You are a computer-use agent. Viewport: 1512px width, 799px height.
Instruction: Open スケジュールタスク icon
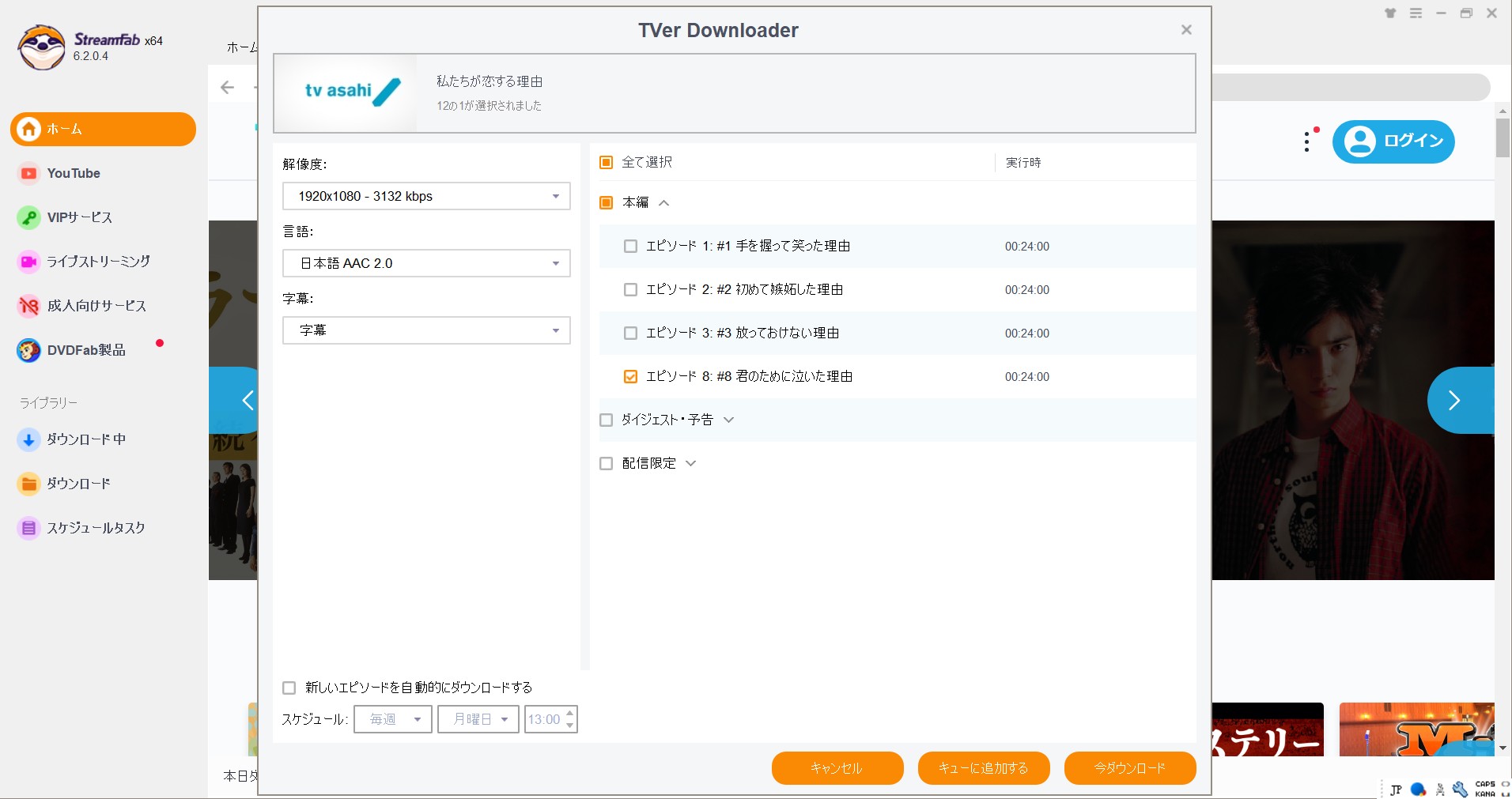coord(29,528)
